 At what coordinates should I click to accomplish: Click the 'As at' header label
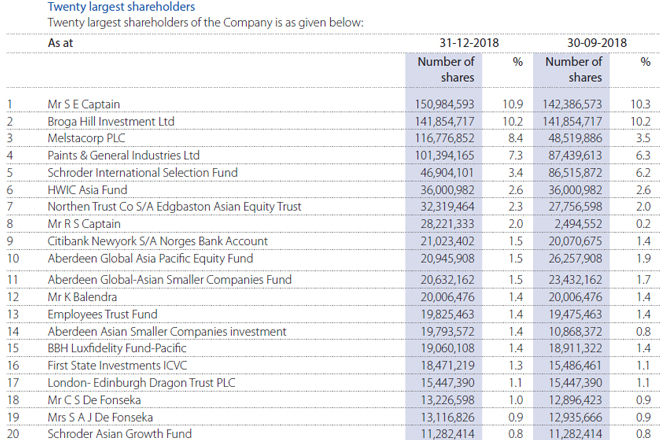(61, 44)
